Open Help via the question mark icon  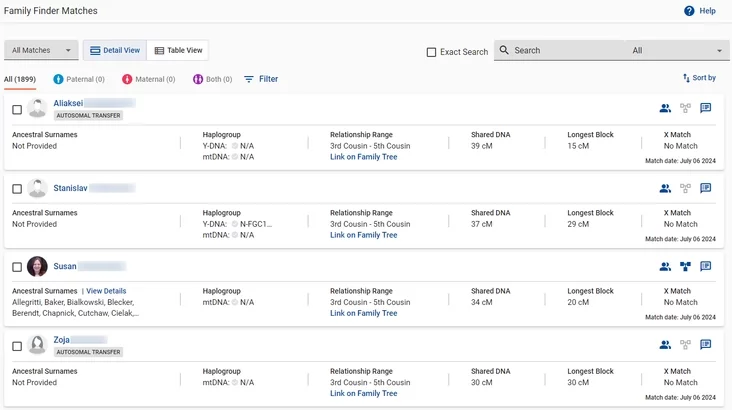click(x=689, y=11)
